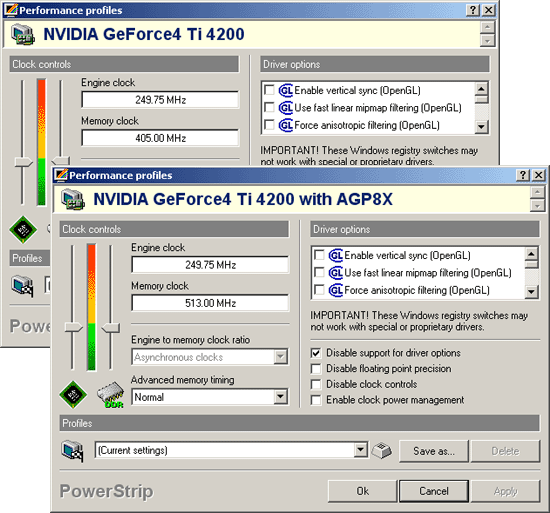
Task: Click scroll down arrow of front window driver options list
Action: click(531, 291)
